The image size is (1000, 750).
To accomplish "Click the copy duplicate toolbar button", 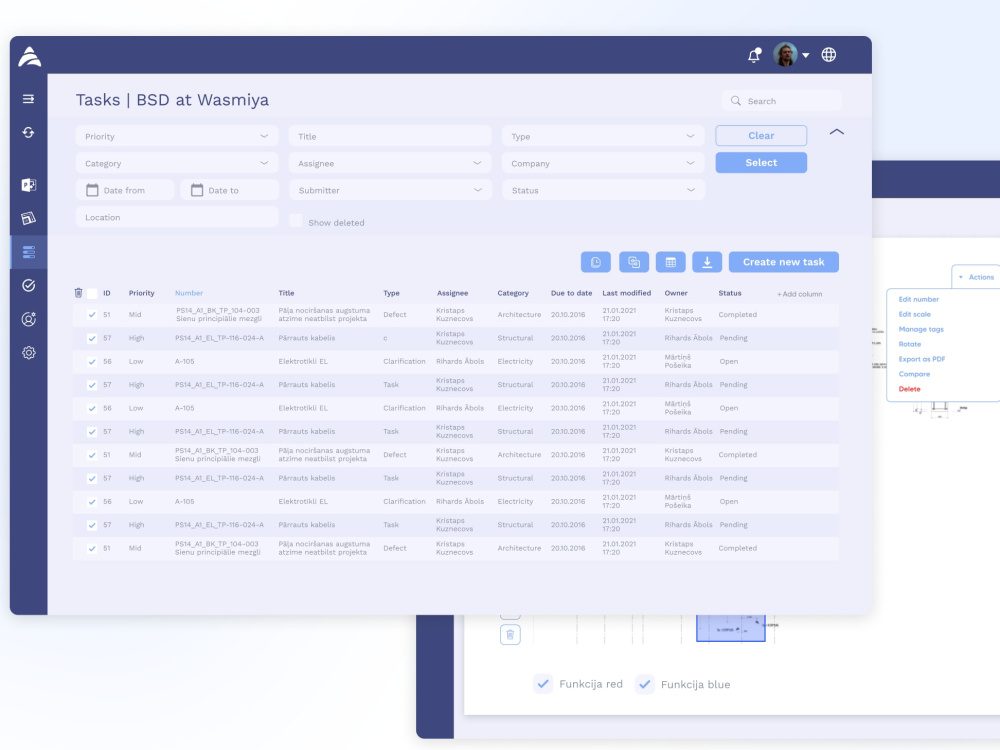I will [633, 262].
